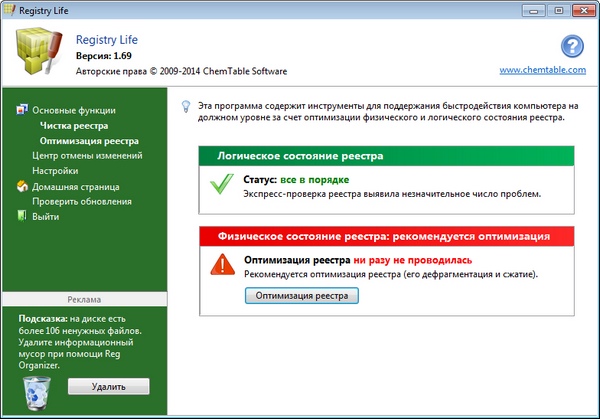Click the Подсказка hint text
This screenshot has height=419, width=600.
coord(80,342)
